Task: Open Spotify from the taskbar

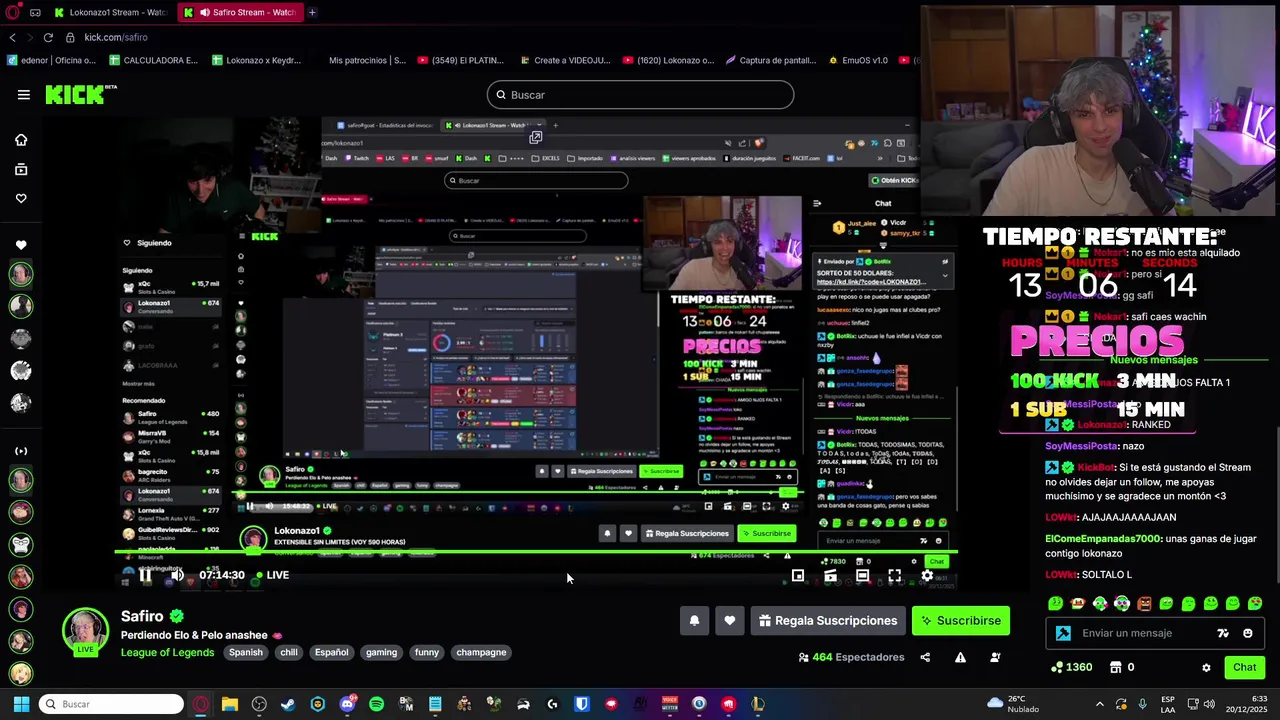Action: point(376,704)
